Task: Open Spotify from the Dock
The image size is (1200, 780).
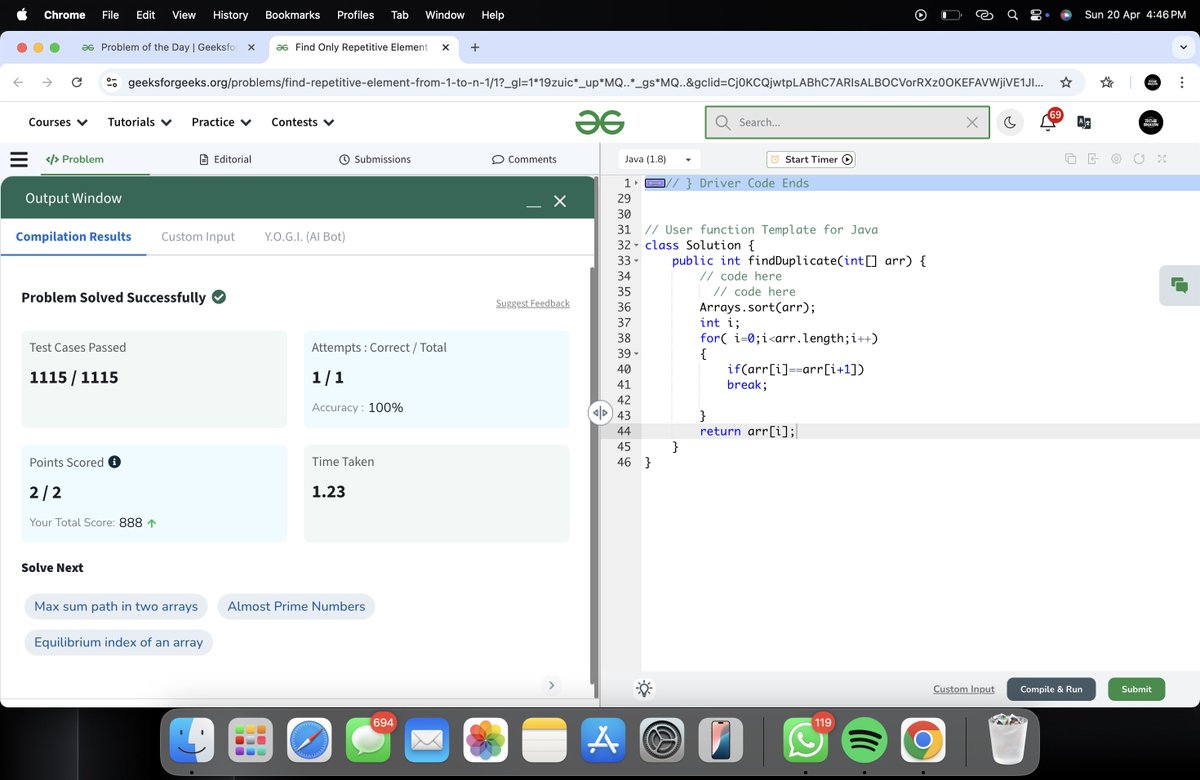Action: [864, 741]
